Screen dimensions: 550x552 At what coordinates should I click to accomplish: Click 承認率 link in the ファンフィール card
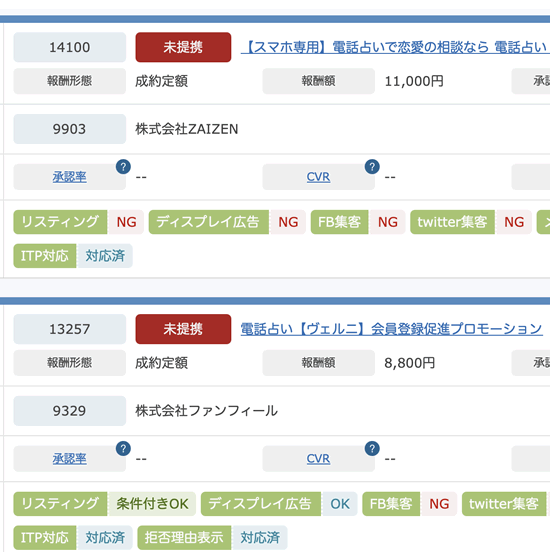pyautogui.click(x=69, y=458)
